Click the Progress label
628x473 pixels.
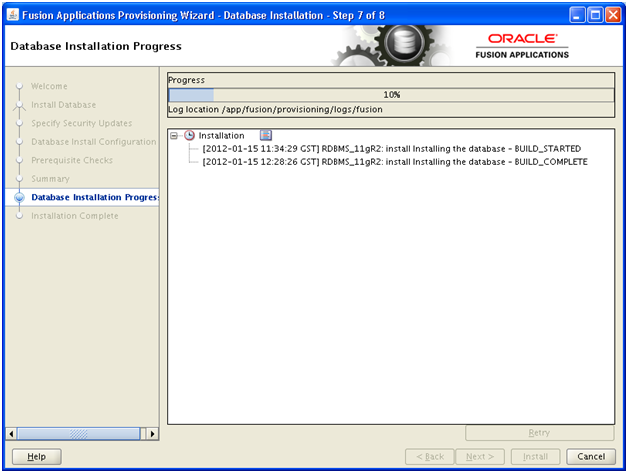[186, 80]
